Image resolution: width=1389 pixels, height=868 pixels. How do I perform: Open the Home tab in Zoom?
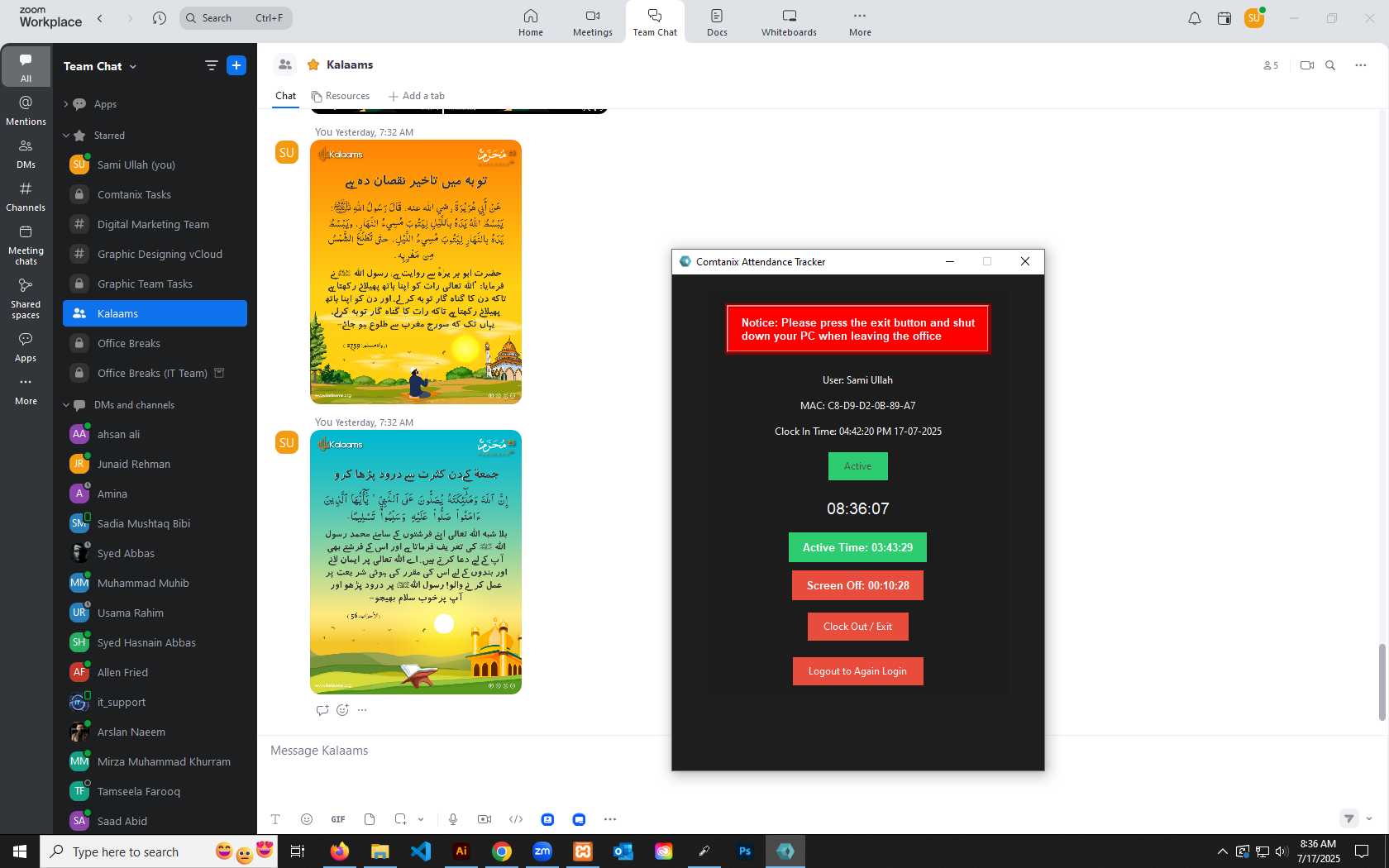(x=531, y=22)
